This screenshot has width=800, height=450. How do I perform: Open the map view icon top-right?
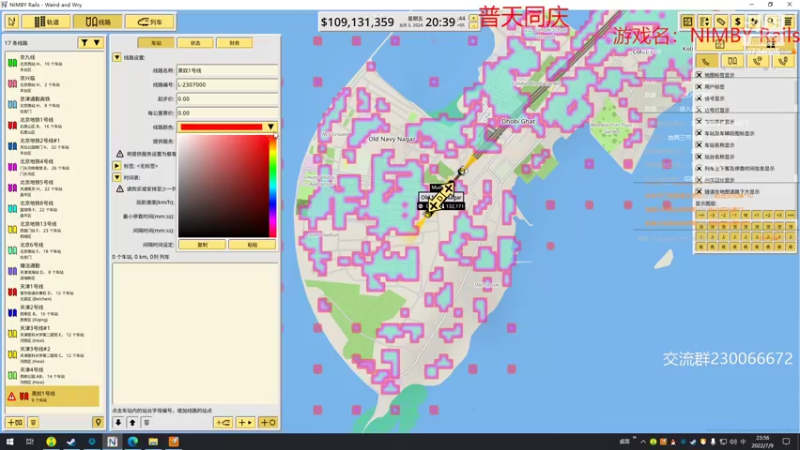[688, 21]
